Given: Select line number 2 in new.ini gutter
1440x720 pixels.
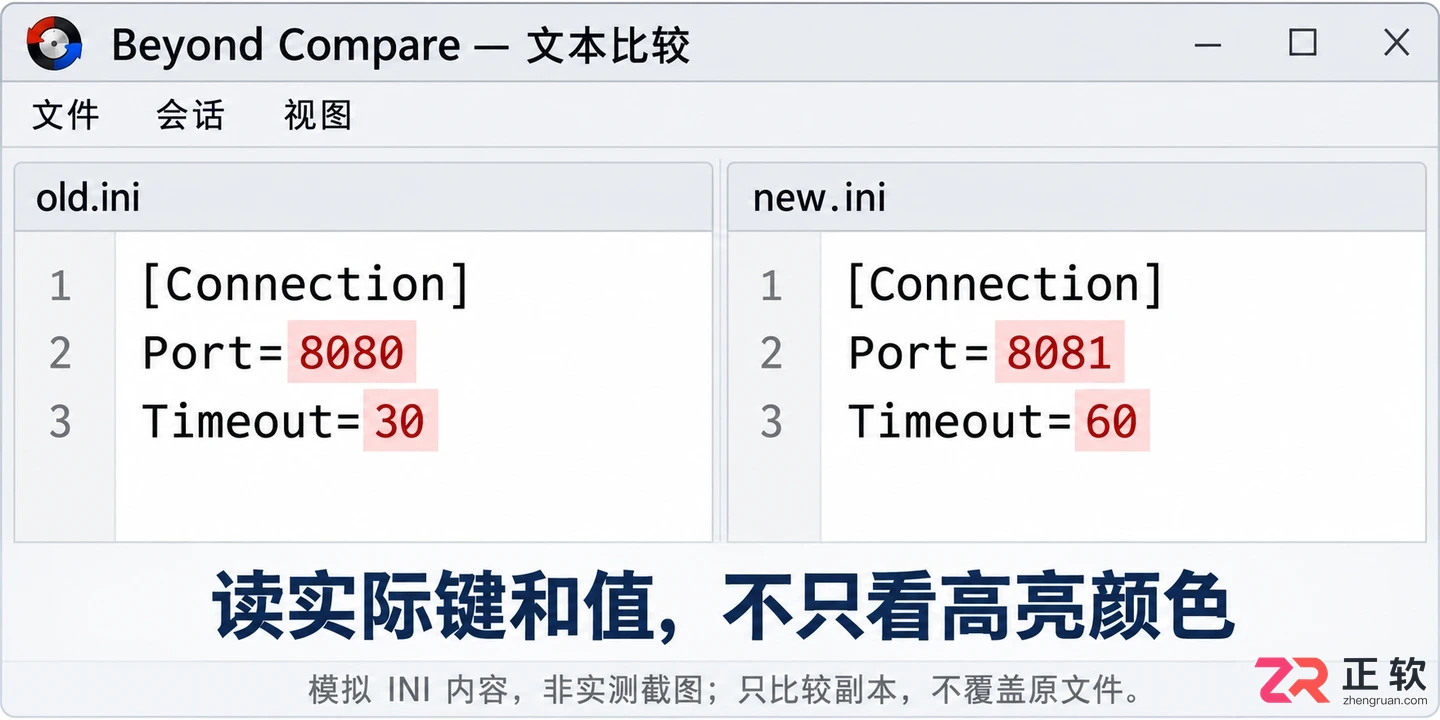Looking at the screenshot, I should [771, 354].
